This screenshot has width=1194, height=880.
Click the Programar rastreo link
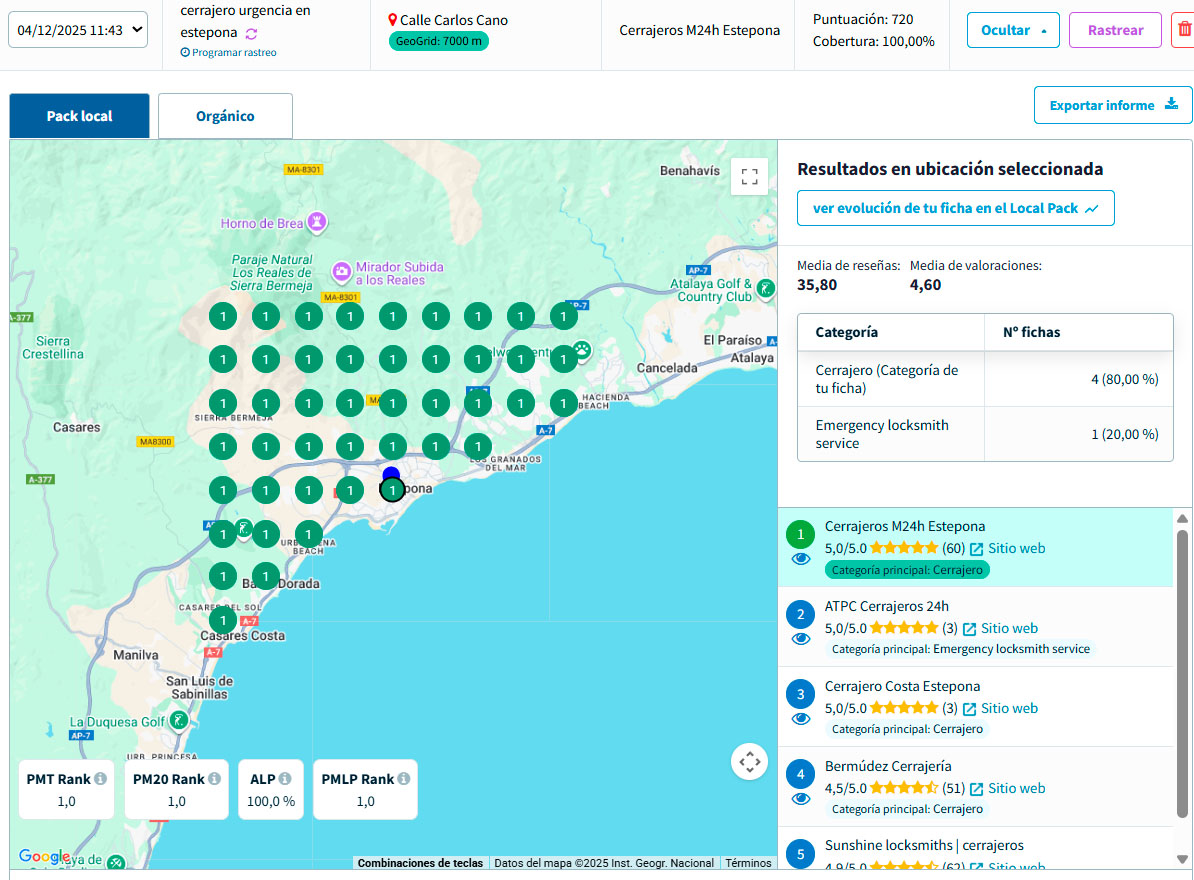pyautogui.click(x=229, y=52)
